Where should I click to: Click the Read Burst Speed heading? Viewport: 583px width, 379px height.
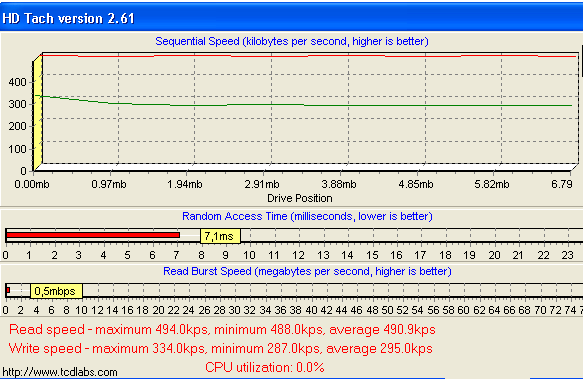pos(307,271)
